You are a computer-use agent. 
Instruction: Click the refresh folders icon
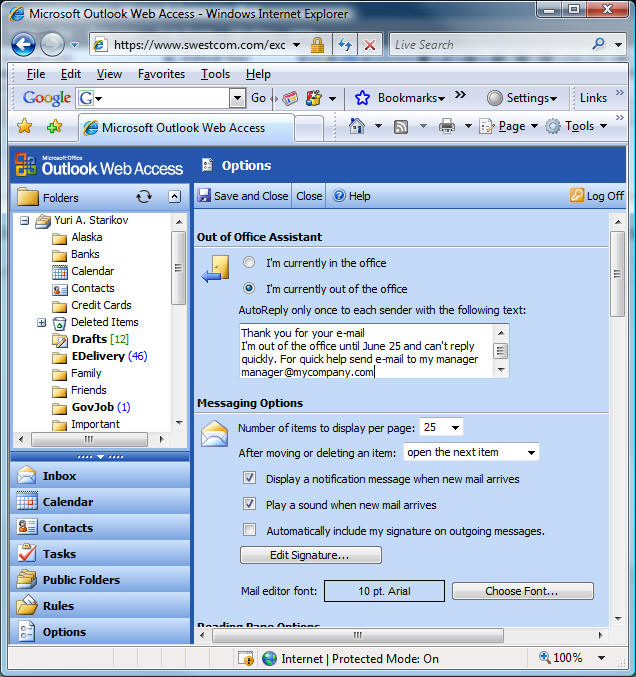144,197
